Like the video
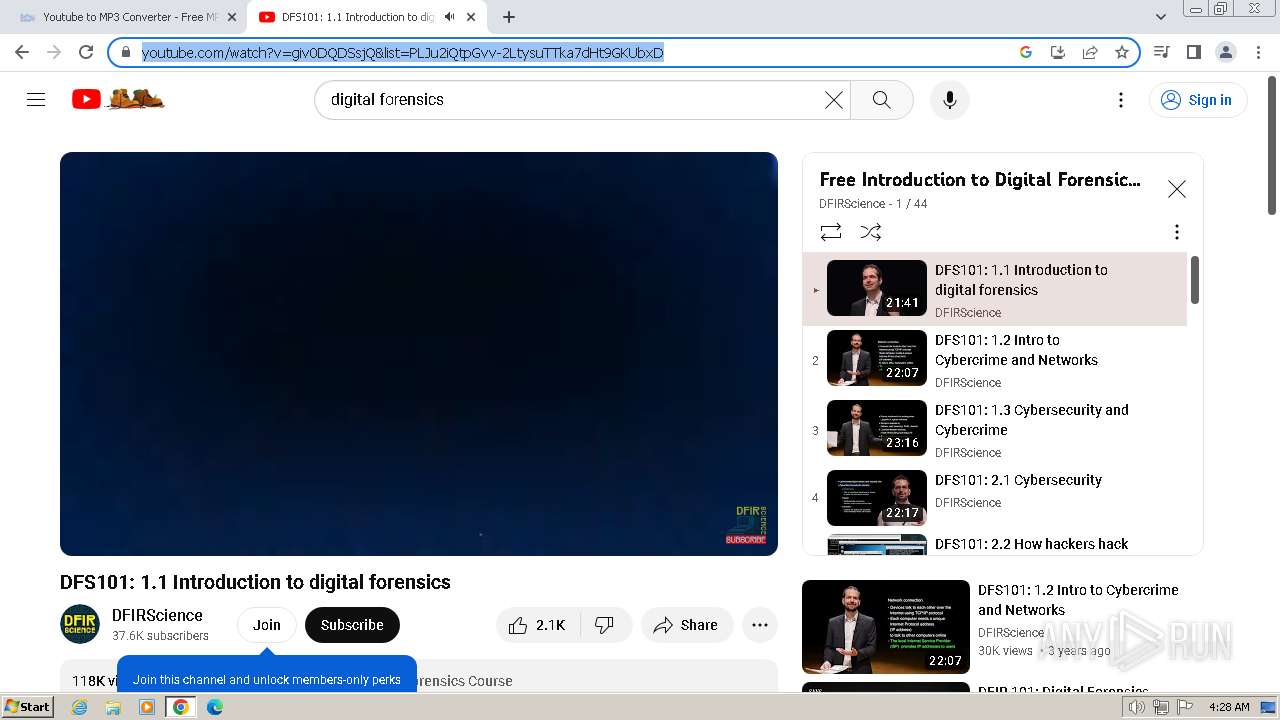 coord(537,625)
